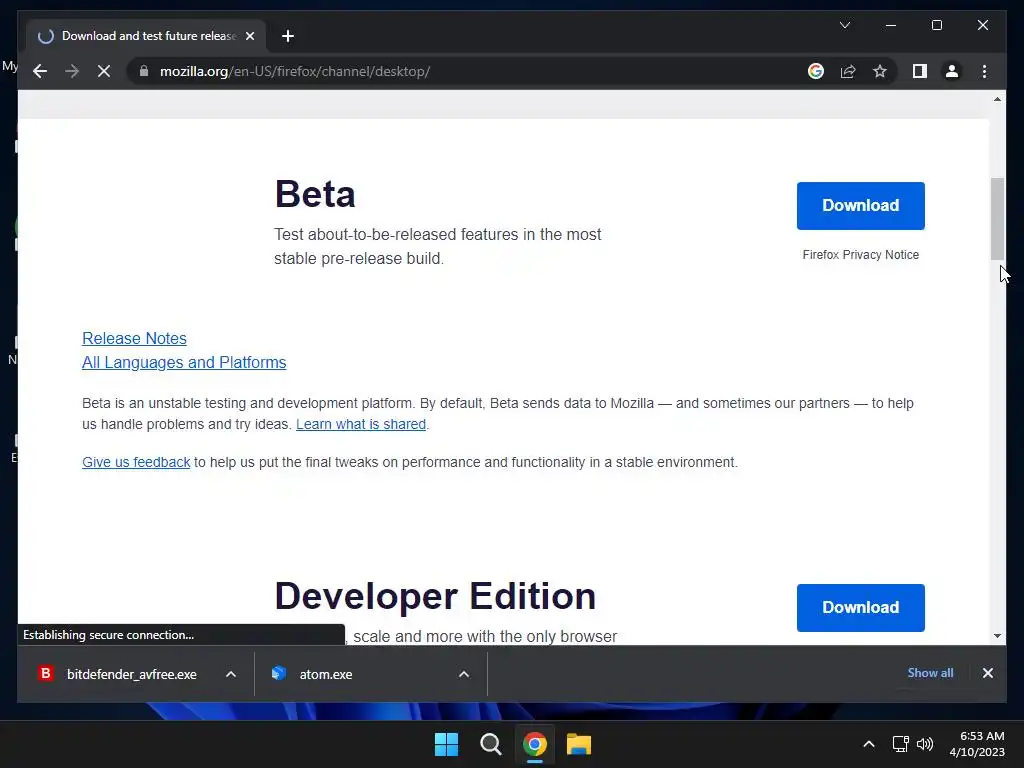Screen dimensions: 1024x768
Task: Download Firefox Developer Edition
Action: [860, 607]
